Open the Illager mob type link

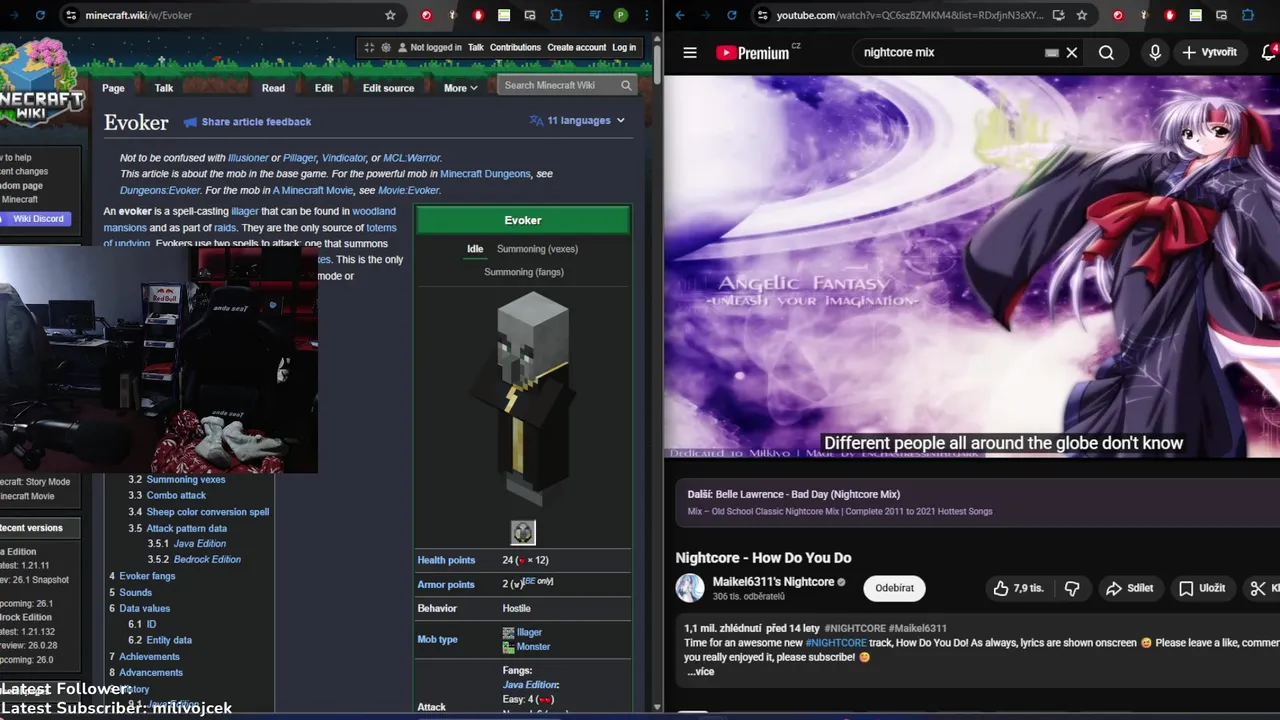(x=529, y=632)
